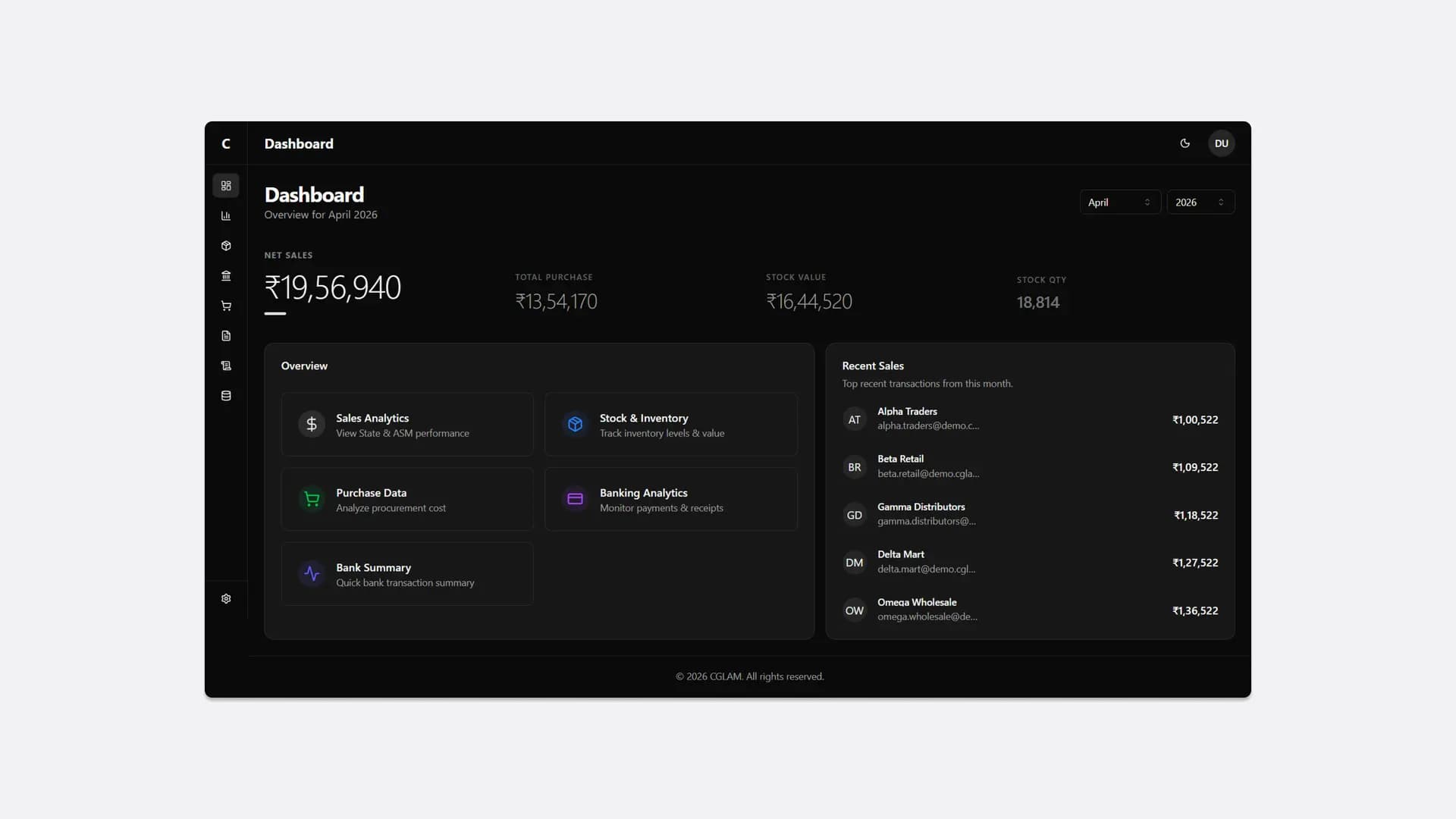Click the AT avatar for Alpha Traders

coord(855,419)
